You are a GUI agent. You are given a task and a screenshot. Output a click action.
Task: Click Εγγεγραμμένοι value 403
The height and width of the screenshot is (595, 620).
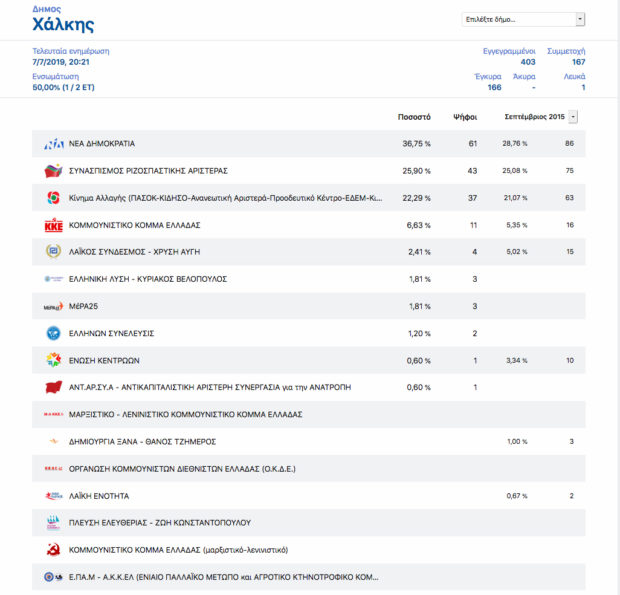528,62
